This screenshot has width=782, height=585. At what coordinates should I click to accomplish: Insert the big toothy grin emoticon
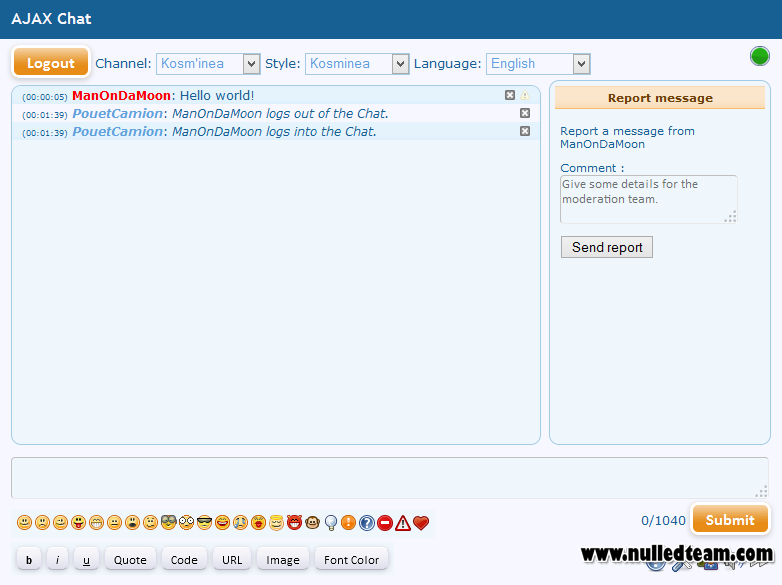[x=96, y=522]
